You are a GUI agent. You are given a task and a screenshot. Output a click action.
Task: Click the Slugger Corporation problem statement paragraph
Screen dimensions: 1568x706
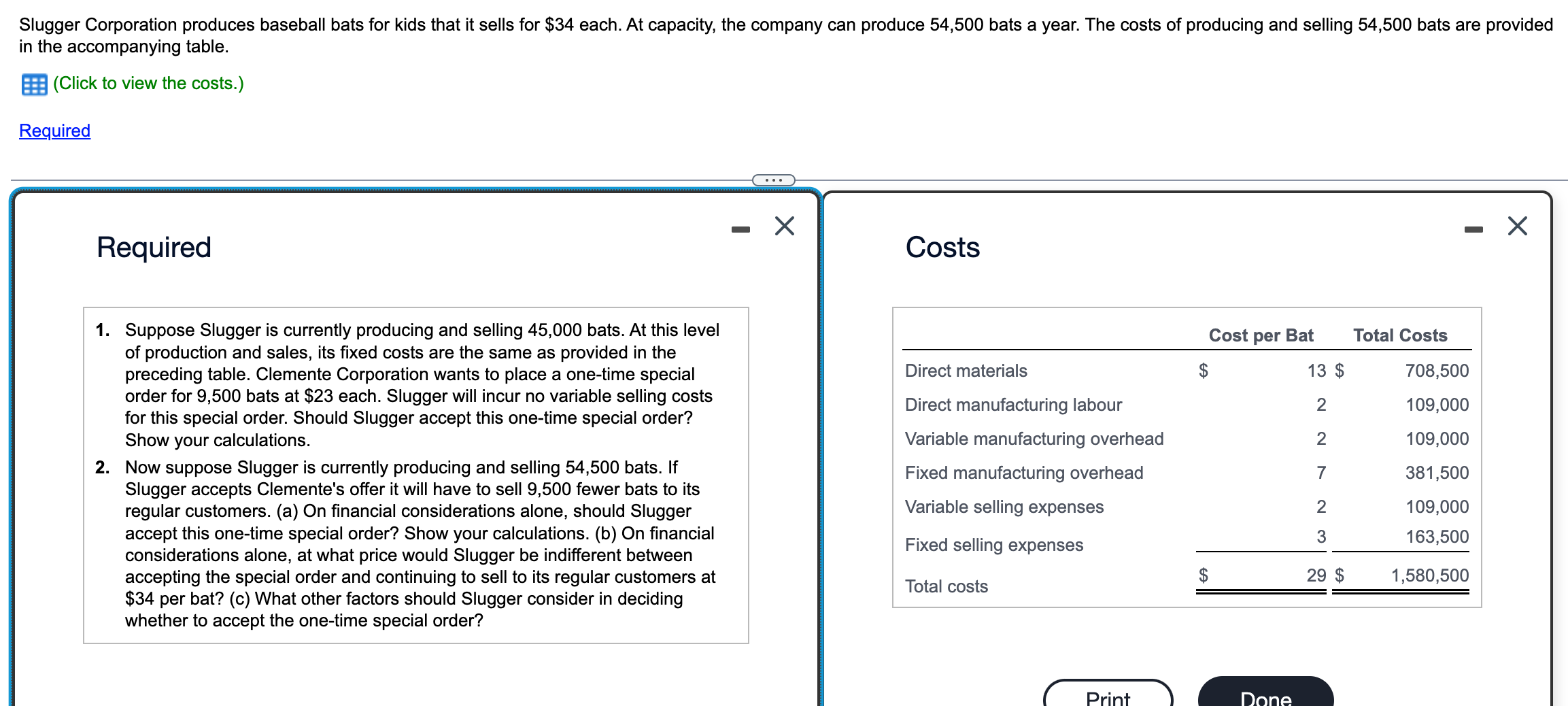(786, 35)
